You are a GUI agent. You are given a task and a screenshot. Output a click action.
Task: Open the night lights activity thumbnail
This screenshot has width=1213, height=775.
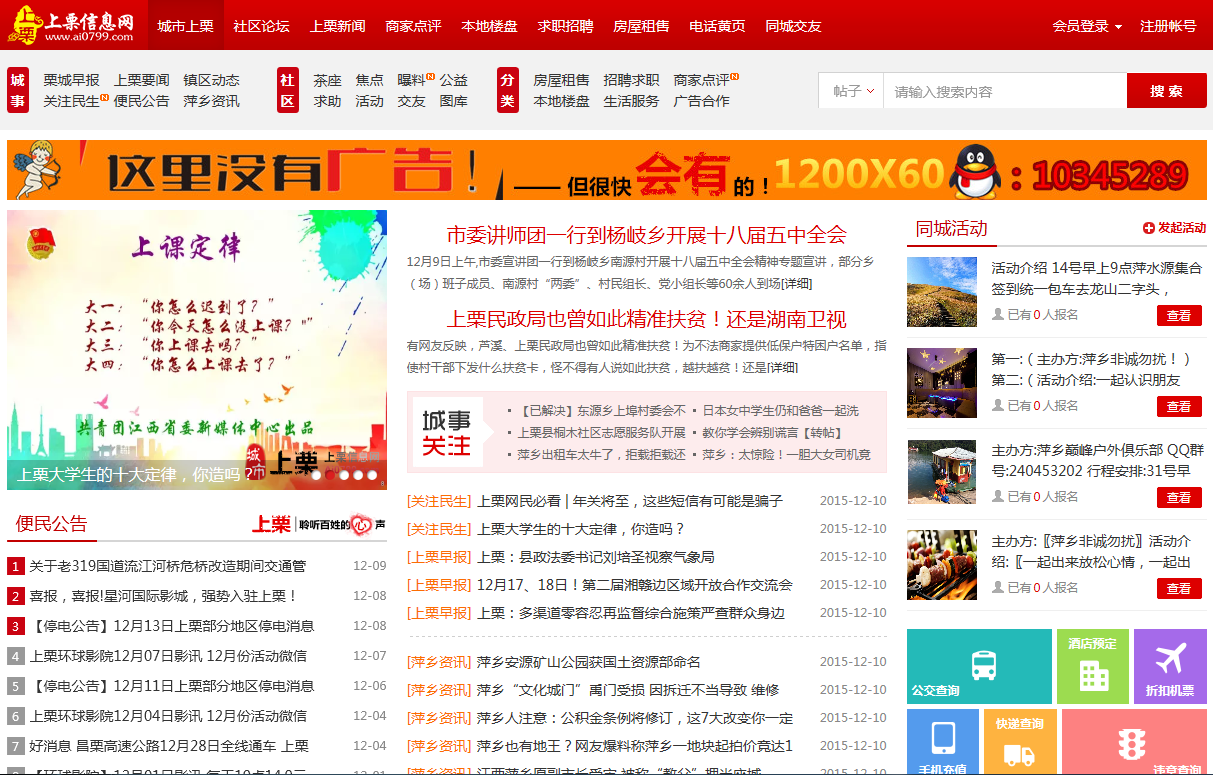pos(942,383)
